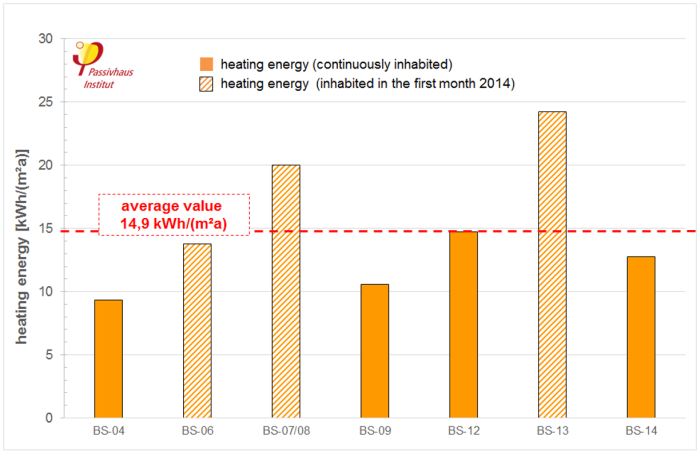Click the BS-14 x-axis label
Viewport: 700px width, 452px height.
[641, 431]
